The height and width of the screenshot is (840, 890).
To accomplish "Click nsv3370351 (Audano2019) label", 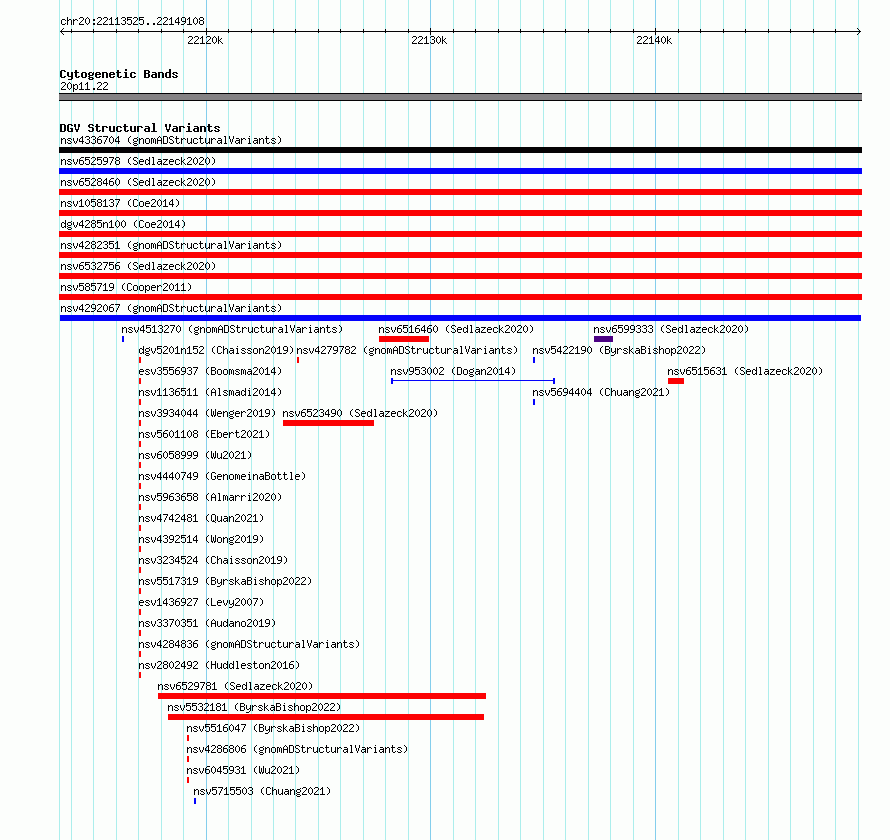I will click(207, 623).
